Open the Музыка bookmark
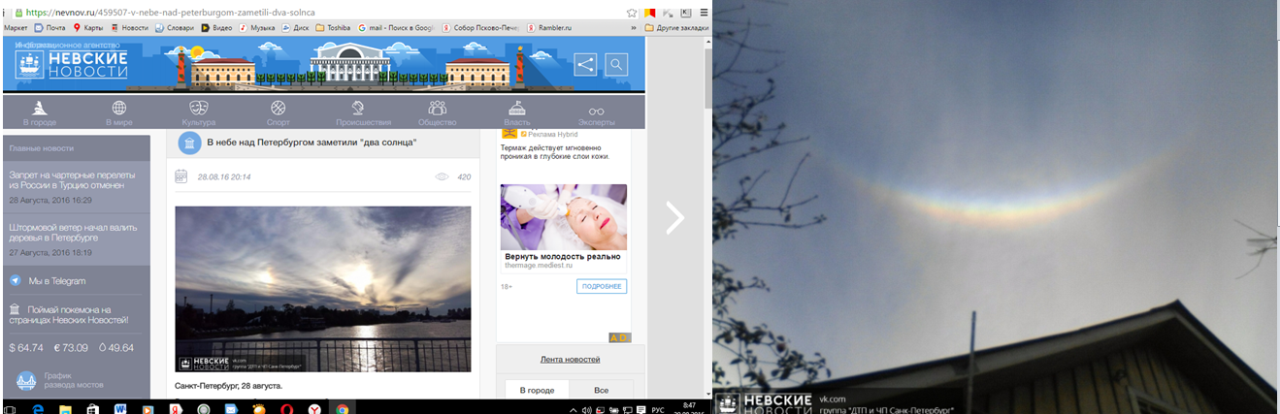1280x414 pixels. point(258,28)
